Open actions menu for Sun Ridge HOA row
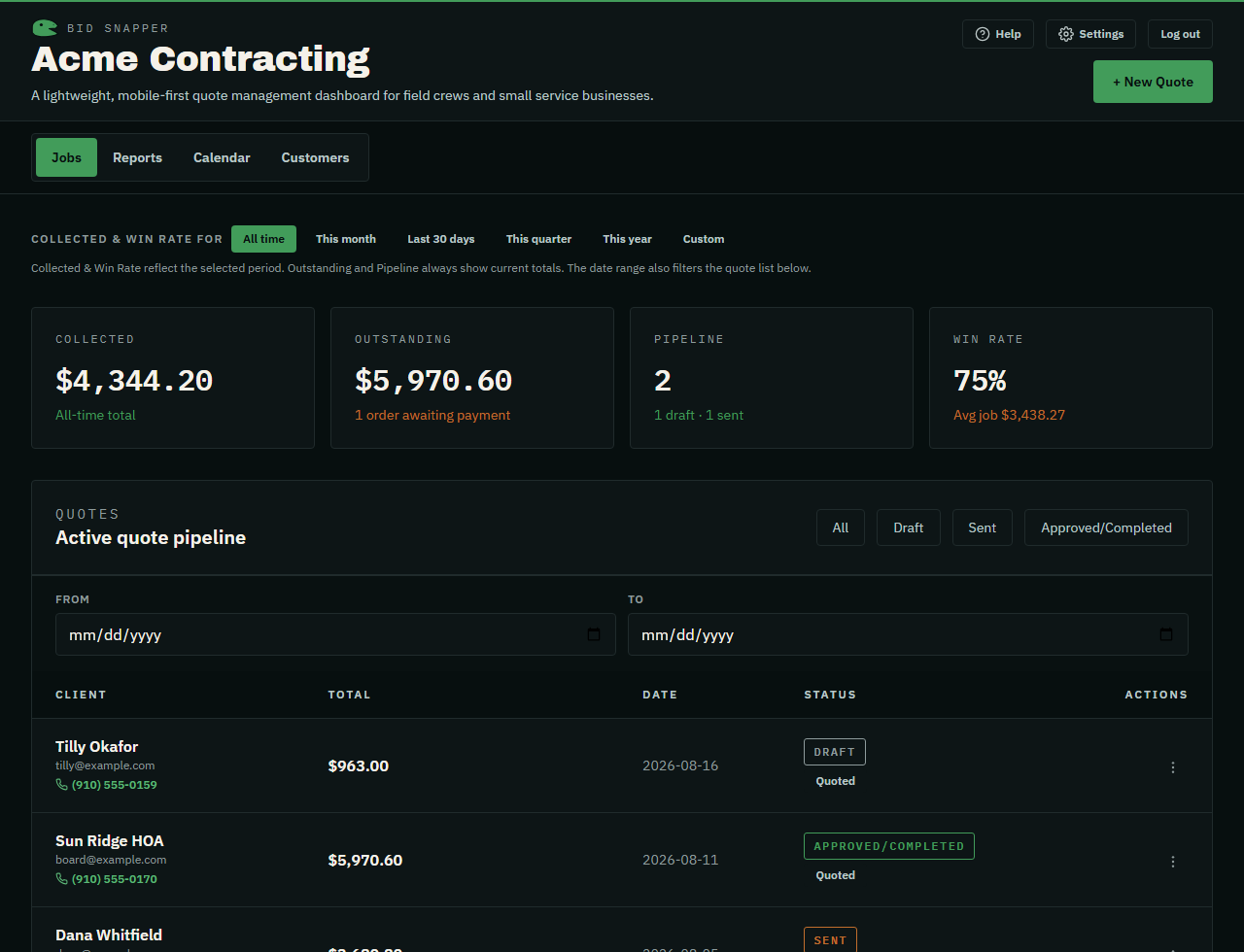This screenshot has height=952, width=1244. (x=1172, y=861)
